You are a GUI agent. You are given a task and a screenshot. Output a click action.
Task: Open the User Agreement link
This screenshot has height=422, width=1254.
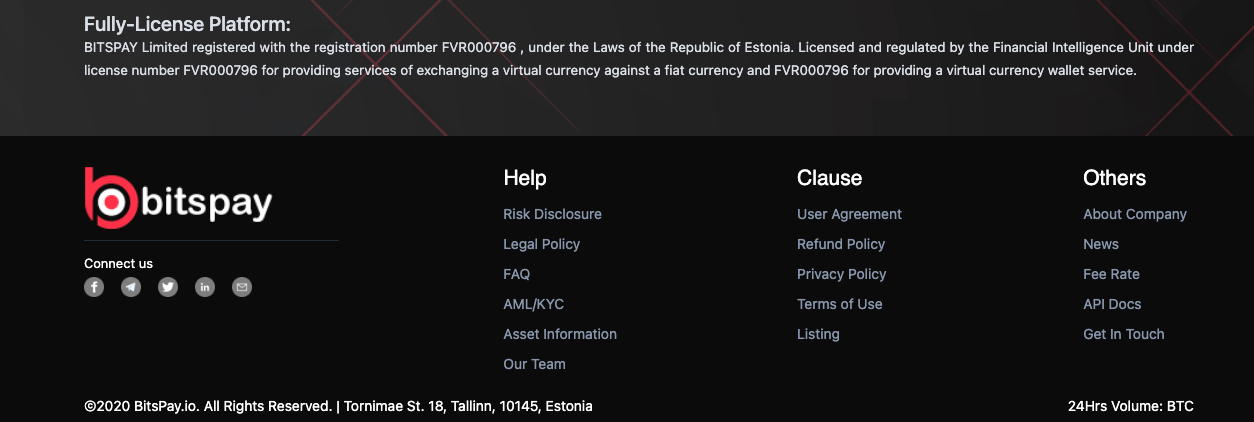point(849,214)
